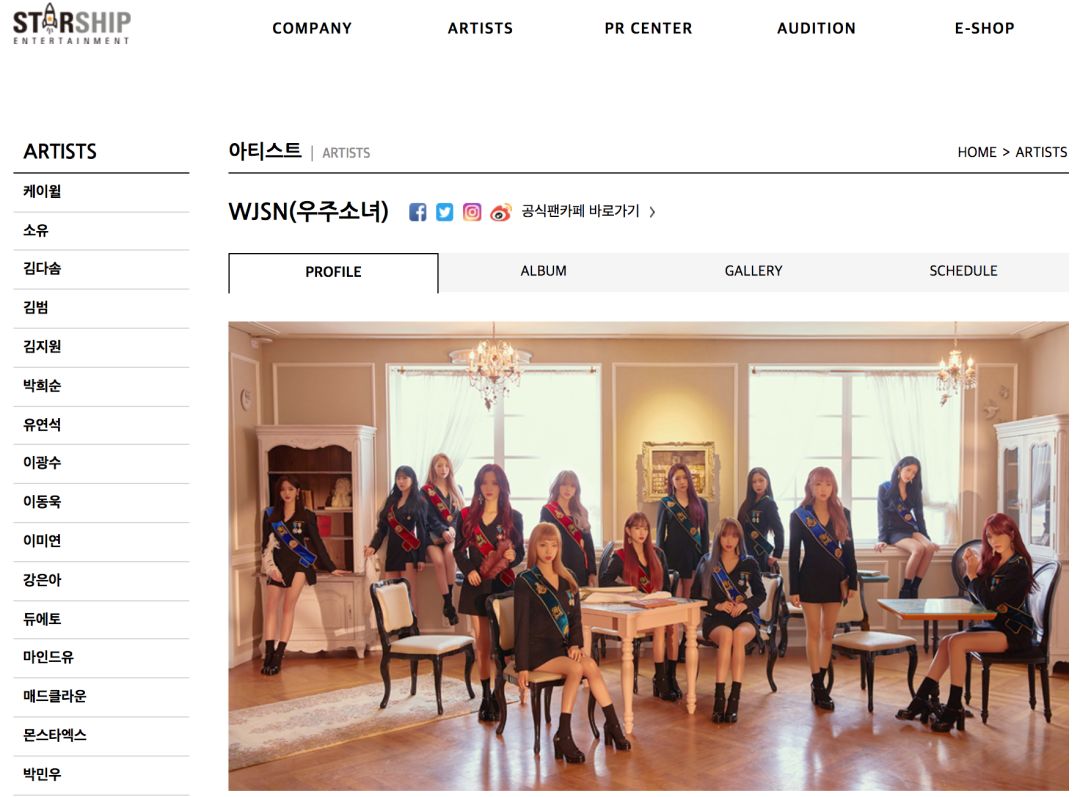Switch to the GALLERY tab
1080x797 pixels.
point(754,271)
